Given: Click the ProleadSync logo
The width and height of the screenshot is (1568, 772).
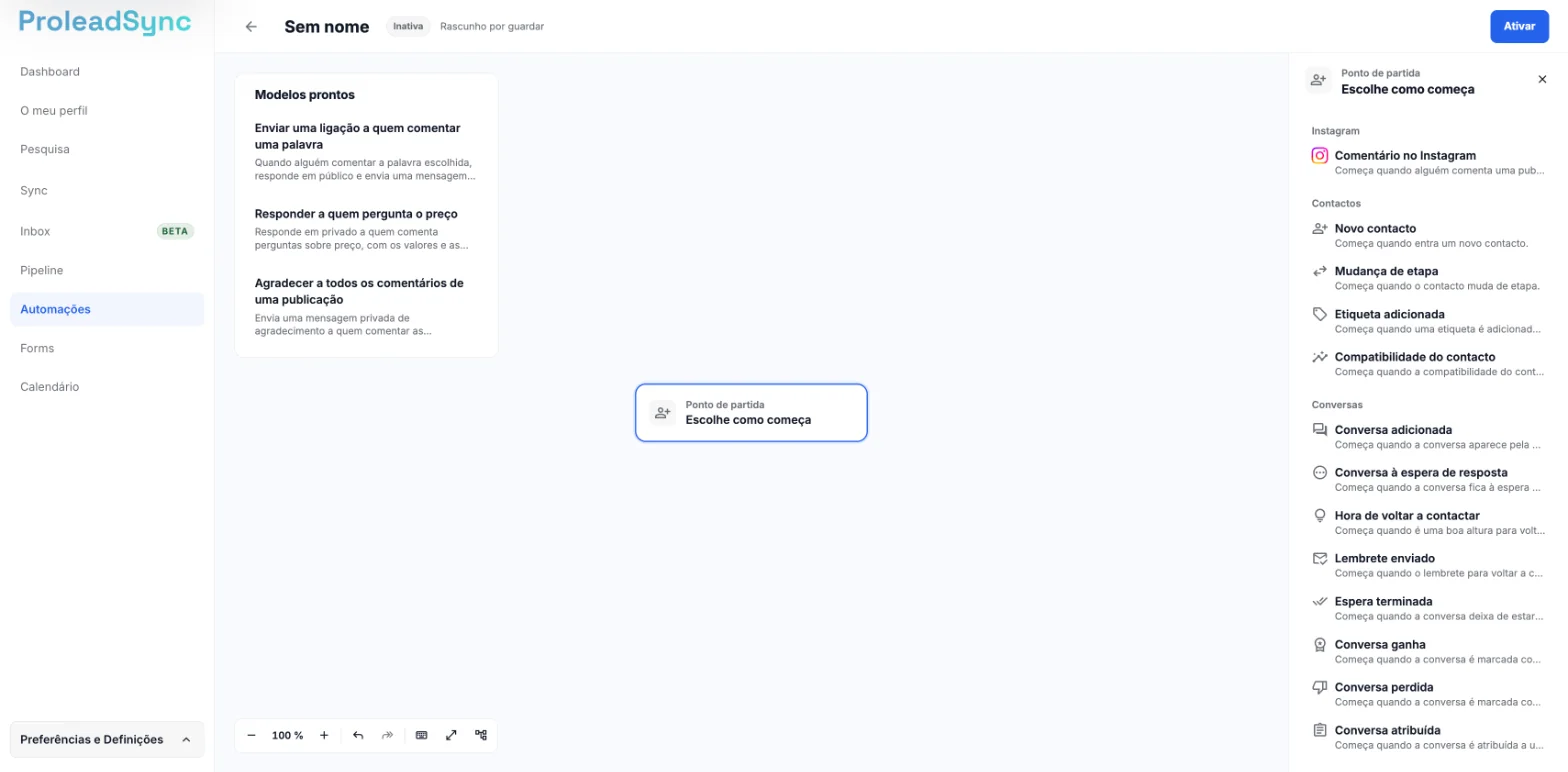Looking at the screenshot, I should (105, 22).
